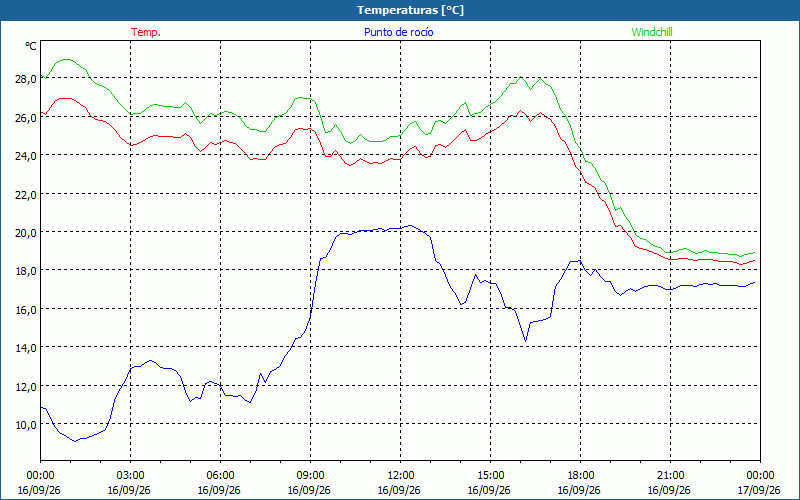Click the 16/09/26 date under 12:00
The image size is (800, 500).
(x=399, y=490)
